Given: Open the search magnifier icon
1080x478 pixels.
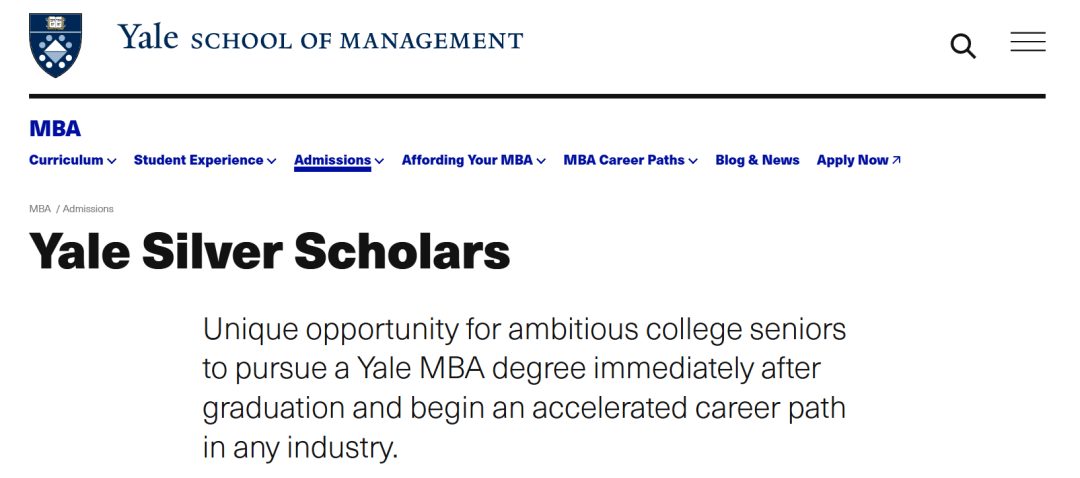Looking at the screenshot, I should click(962, 45).
